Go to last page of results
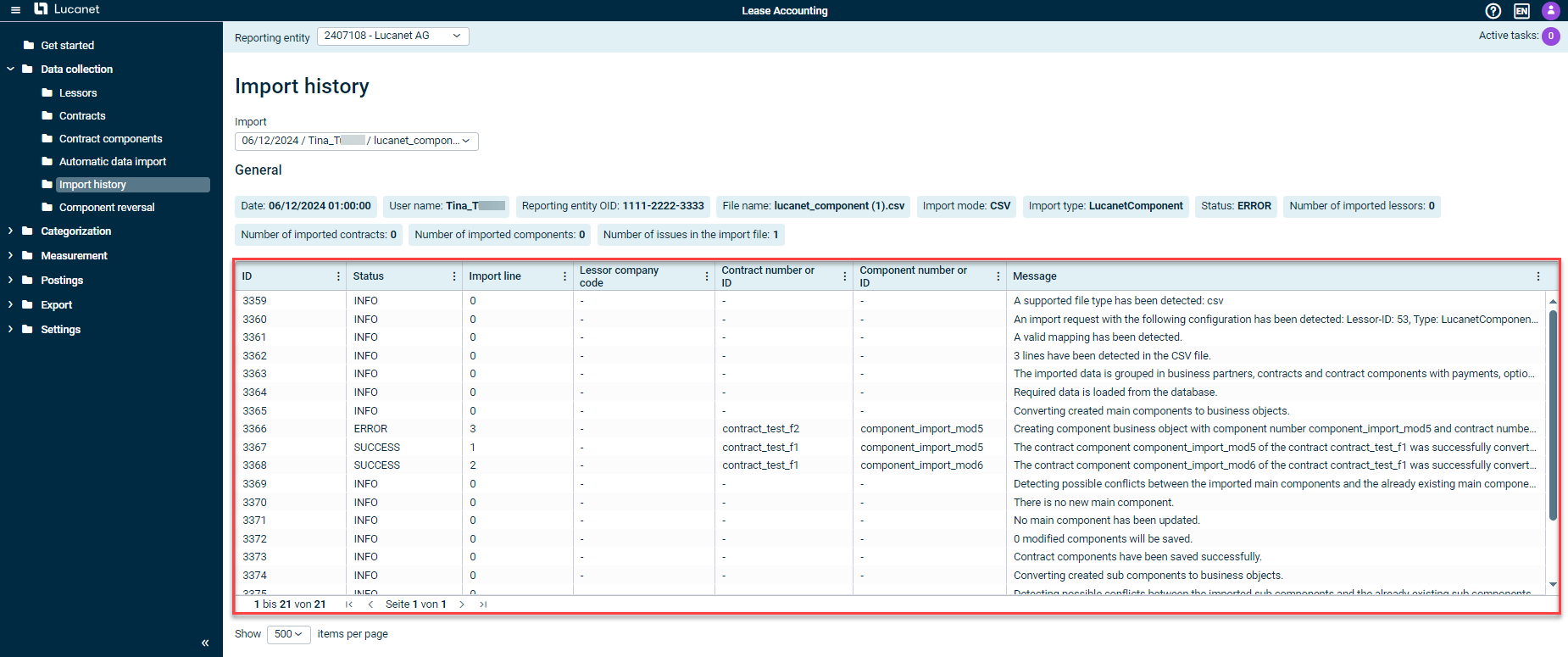Viewport: 1568px width, 657px height. coord(483,604)
